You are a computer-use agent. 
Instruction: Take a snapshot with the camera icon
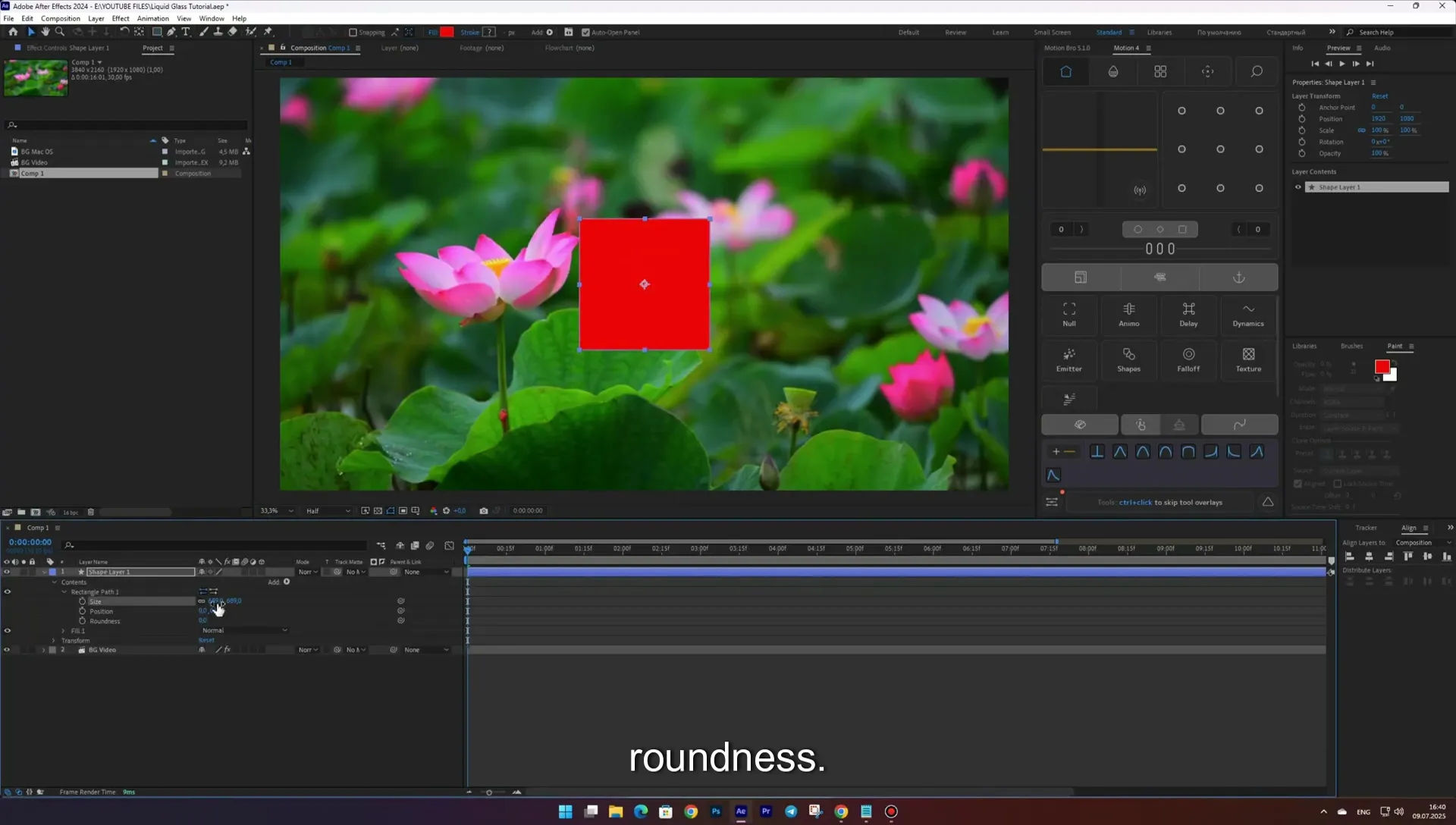coord(484,511)
